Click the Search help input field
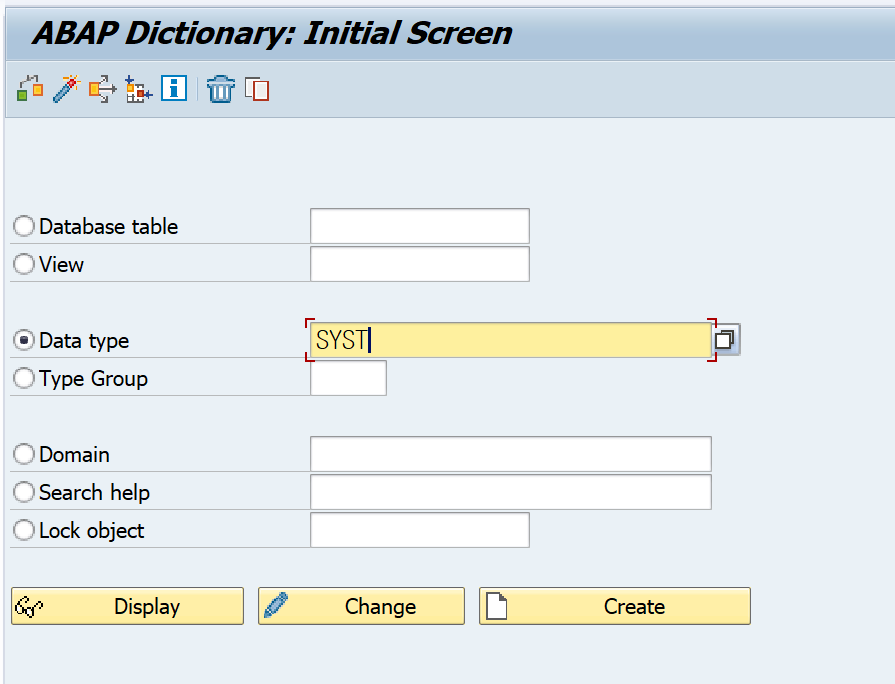Viewport: 895px width, 684px height. tap(511, 492)
